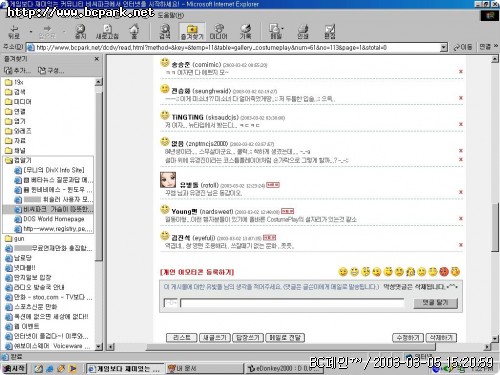Click the rotoll user avatar image
The width and height of the screenshot is (500, 375).
click(168, 180)
